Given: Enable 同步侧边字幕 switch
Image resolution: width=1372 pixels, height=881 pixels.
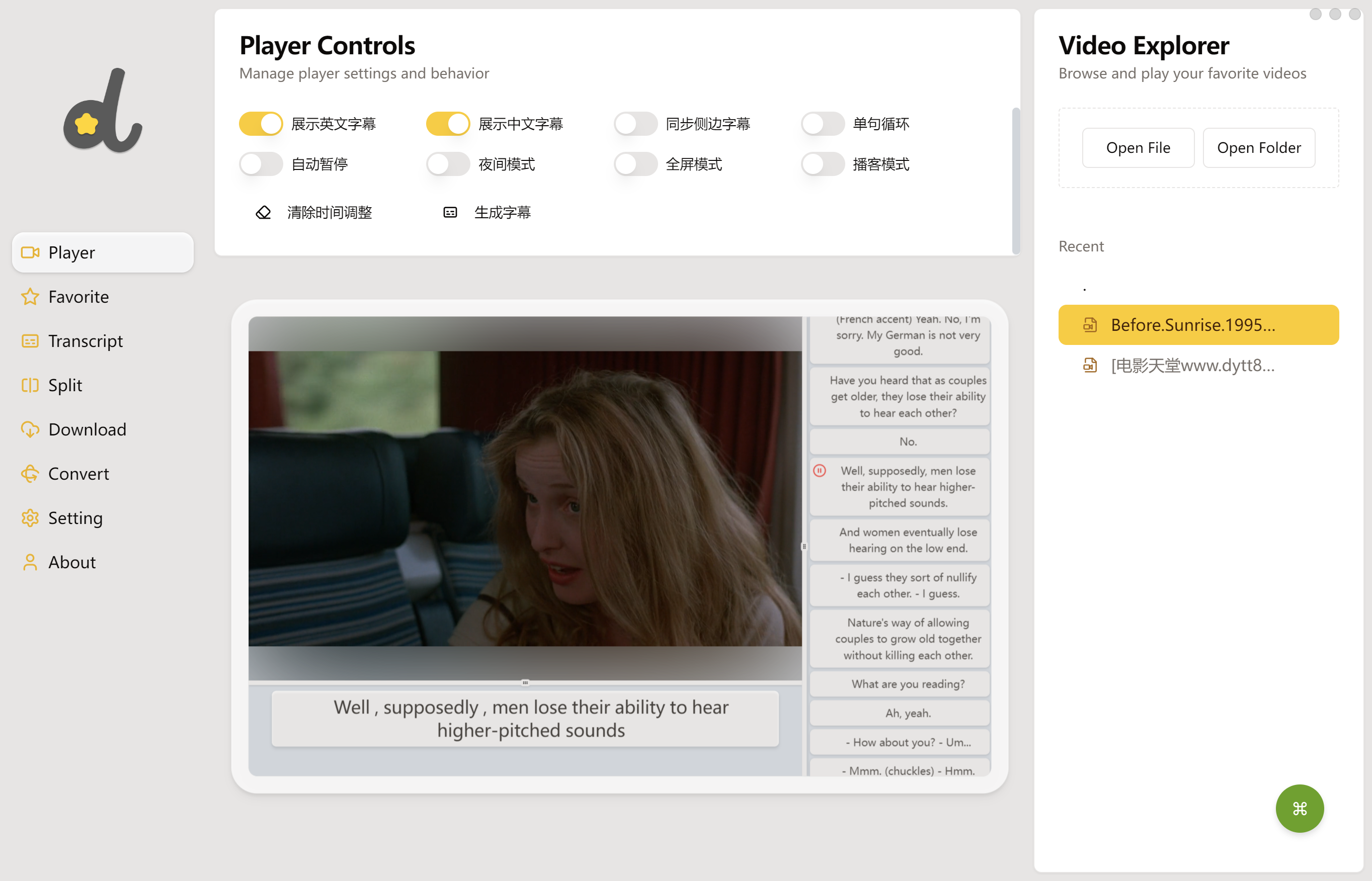Looking at the screenshot, I should point(635,124).
